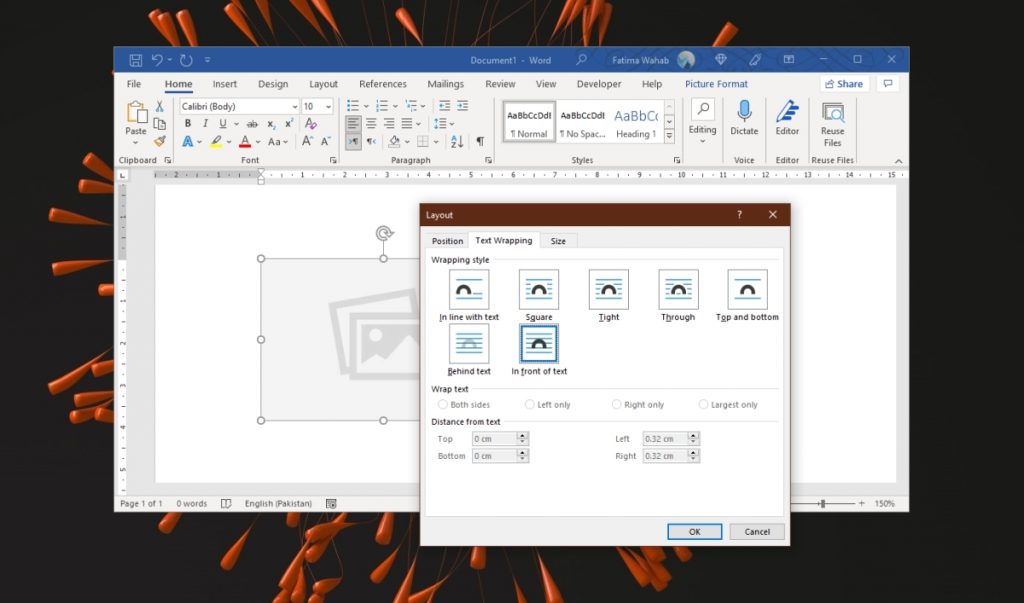Screen dimensions: 1024x603
Task: Choose the Largest only wrap option
Action: (x=702, y=404)
